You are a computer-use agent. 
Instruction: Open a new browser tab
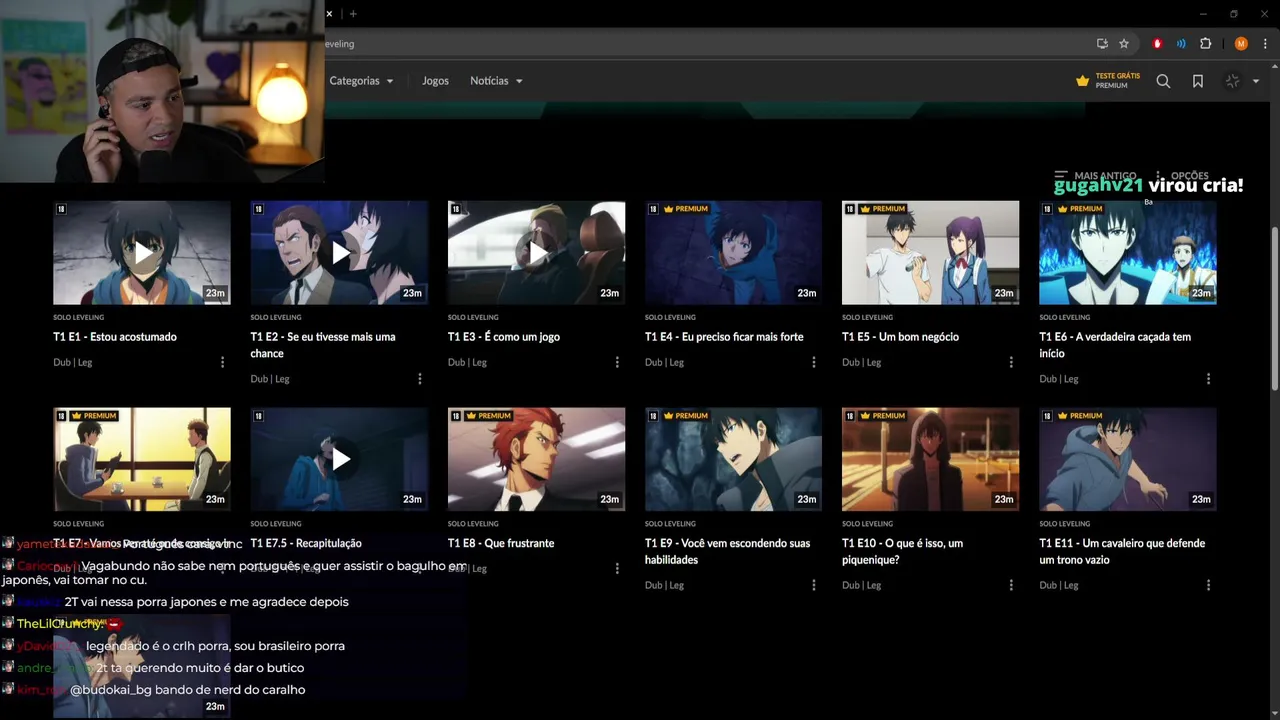[x=353, y=14]
